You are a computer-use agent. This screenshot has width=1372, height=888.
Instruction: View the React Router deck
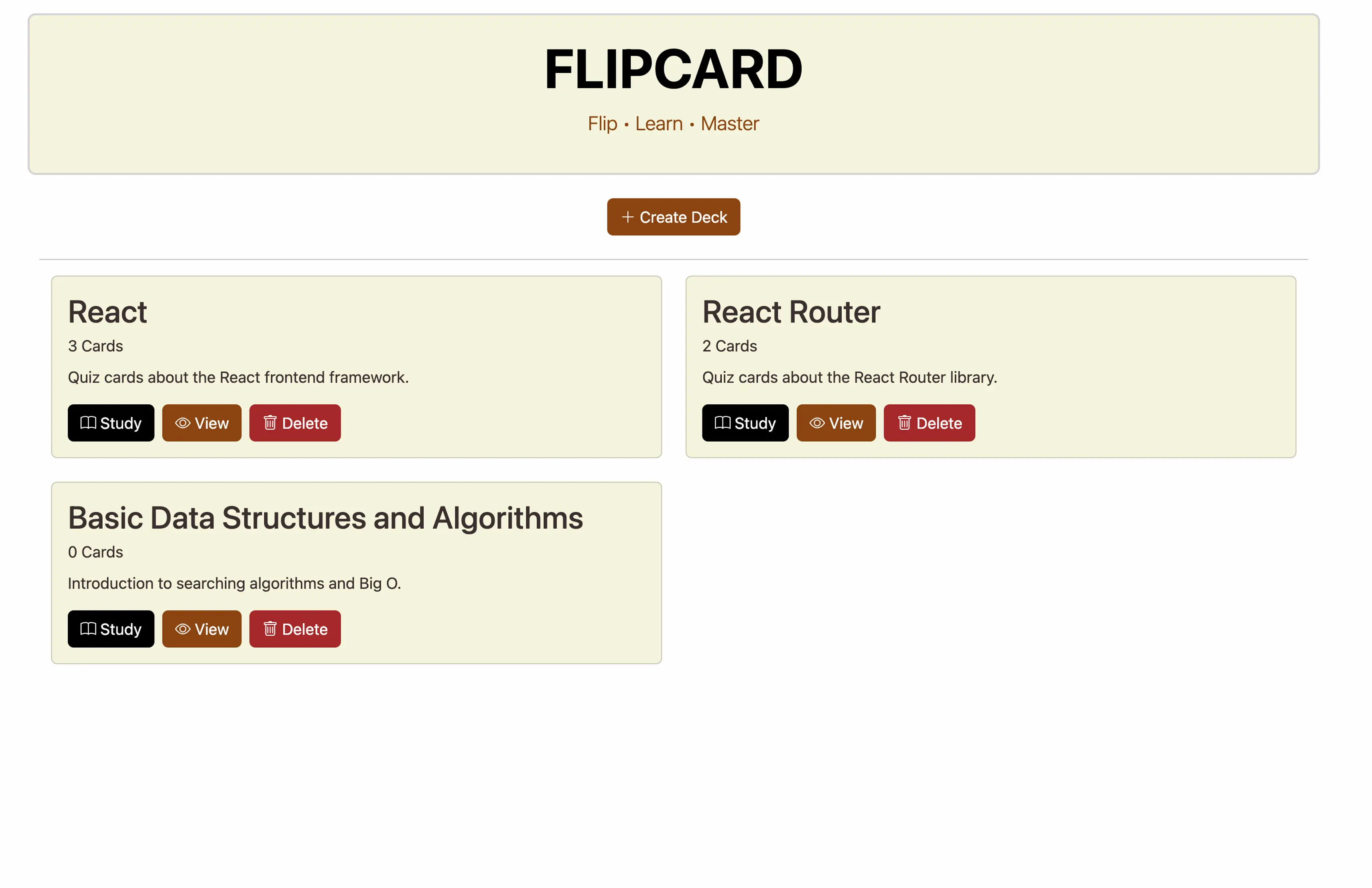pyautogui.click(x=835, y=423)
